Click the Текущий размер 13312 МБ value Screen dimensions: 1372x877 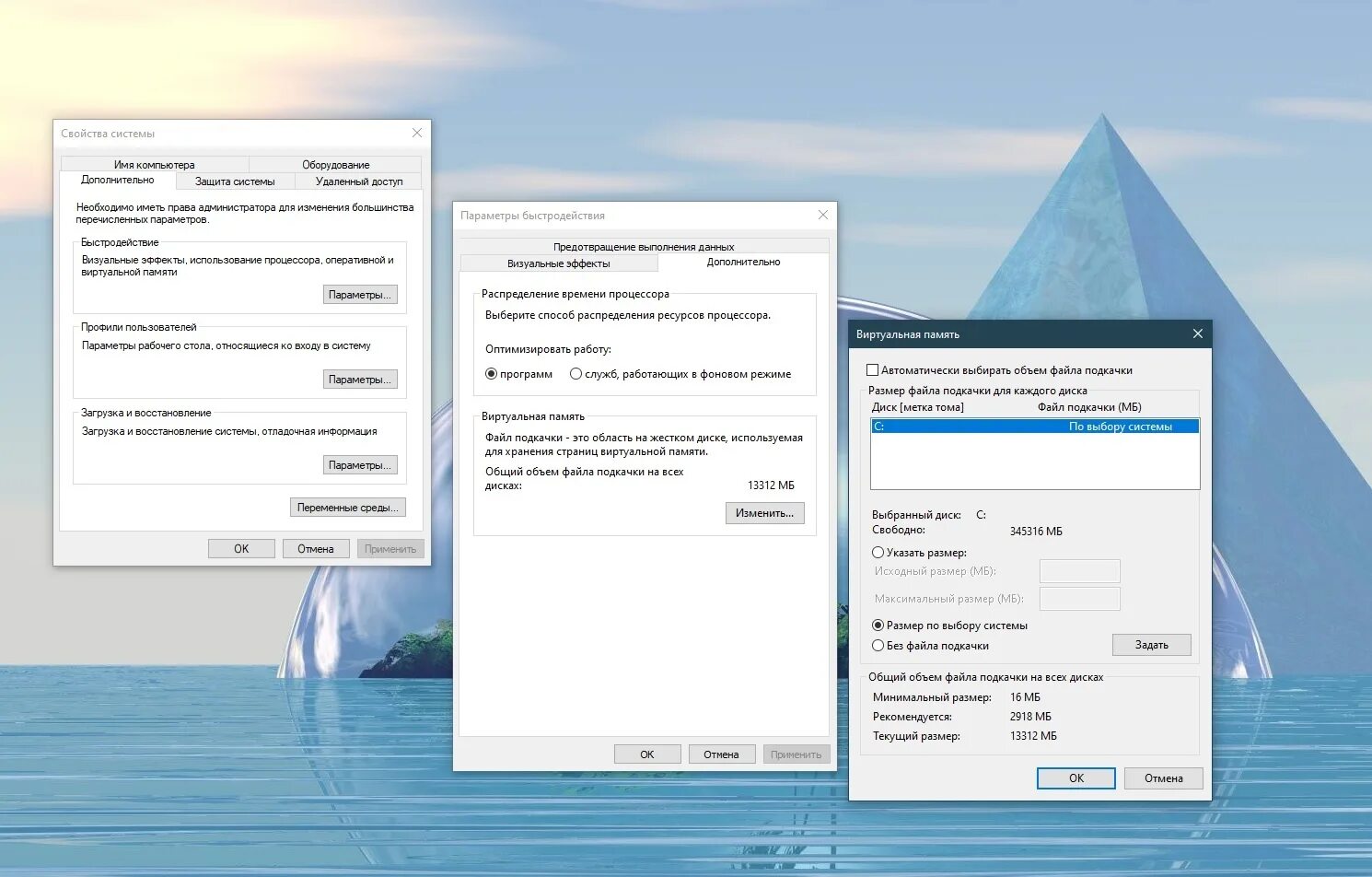pos(1033,736)
